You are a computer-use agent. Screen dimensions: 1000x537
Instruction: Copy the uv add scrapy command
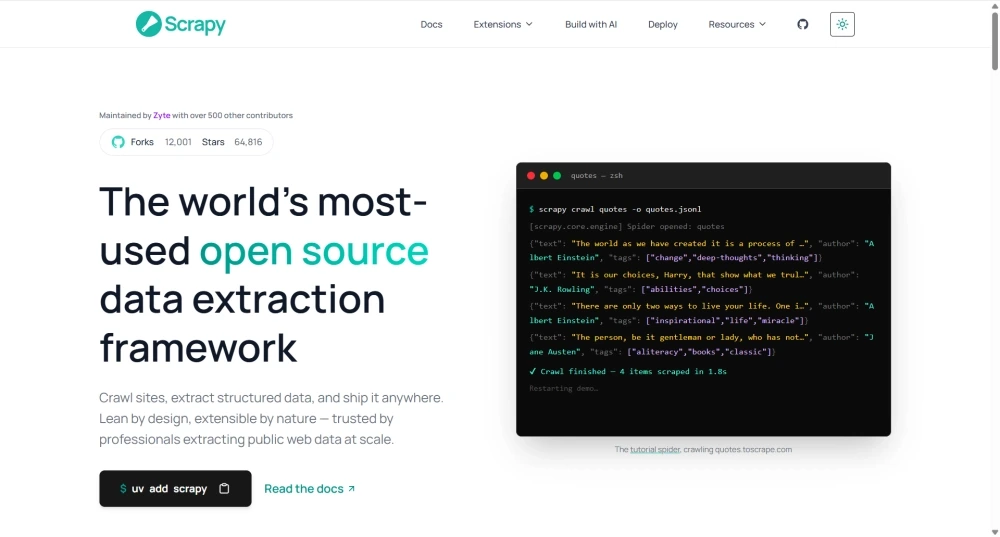click(x=224, y=489)
